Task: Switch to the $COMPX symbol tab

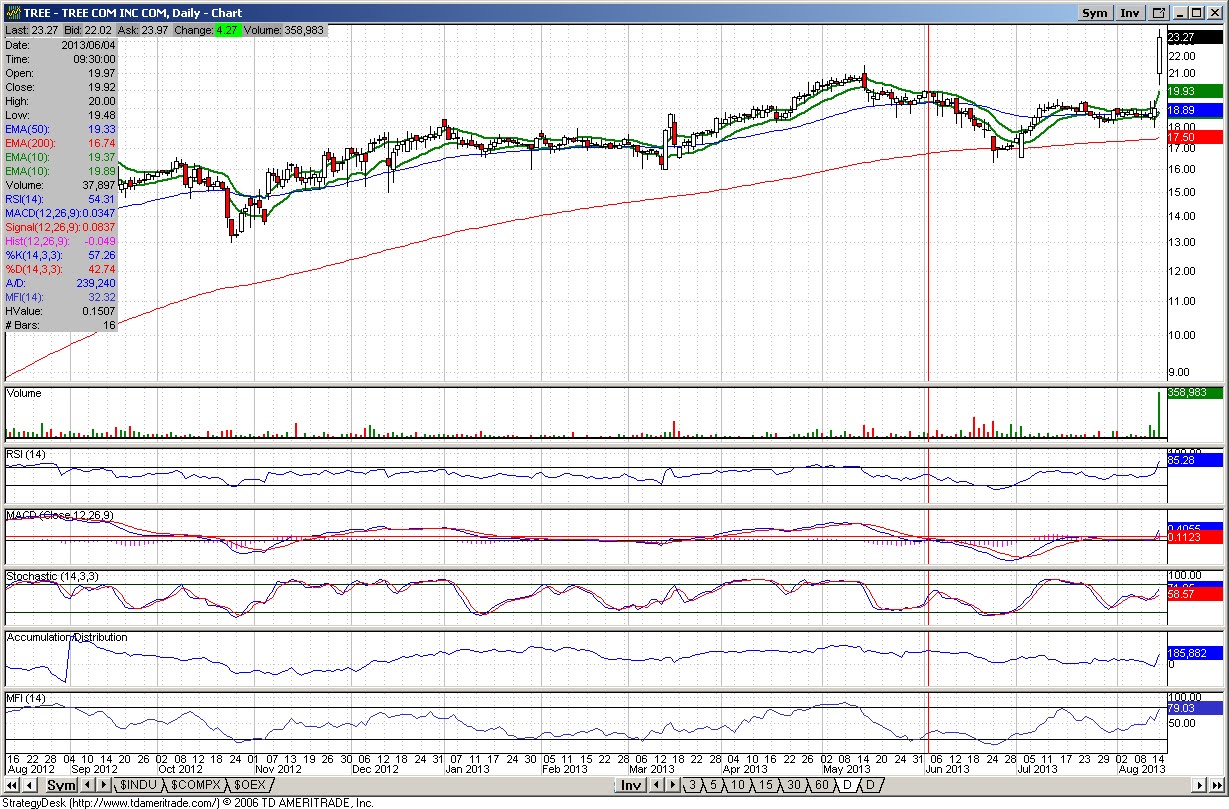Action: point(195,786)
